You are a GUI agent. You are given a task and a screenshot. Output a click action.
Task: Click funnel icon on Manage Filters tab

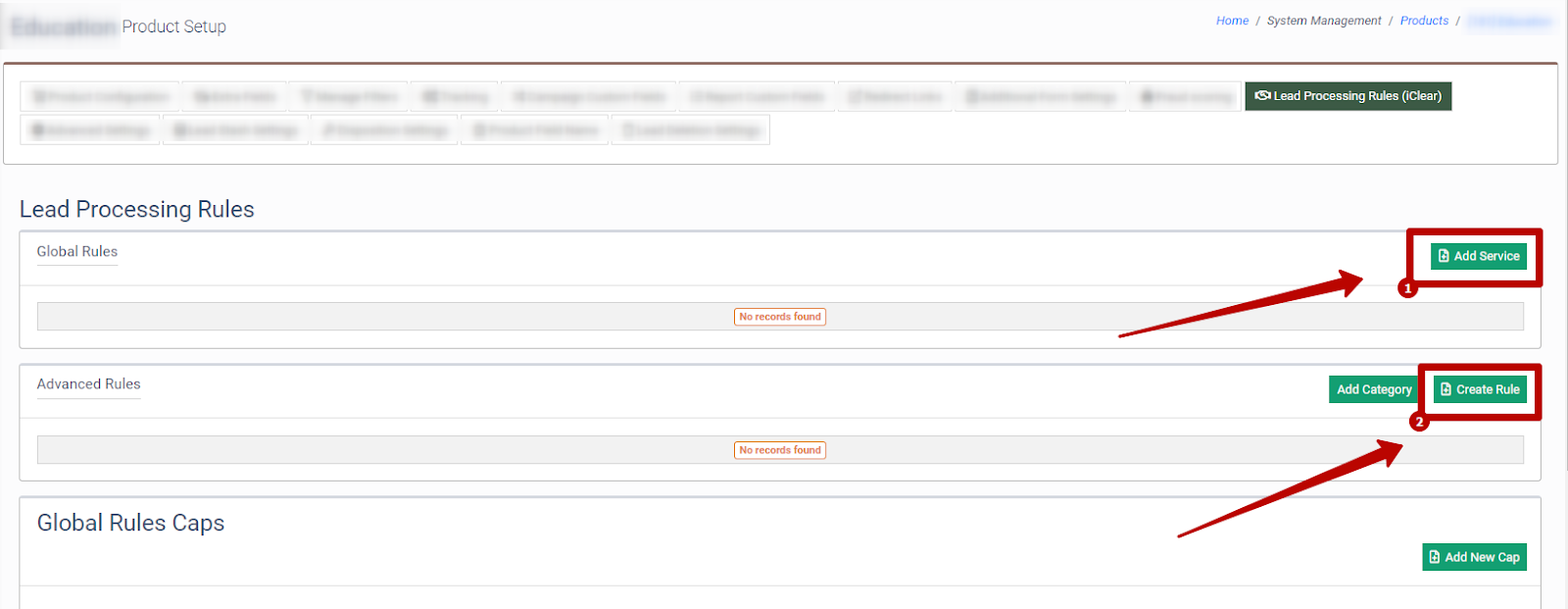coord(306,97)
